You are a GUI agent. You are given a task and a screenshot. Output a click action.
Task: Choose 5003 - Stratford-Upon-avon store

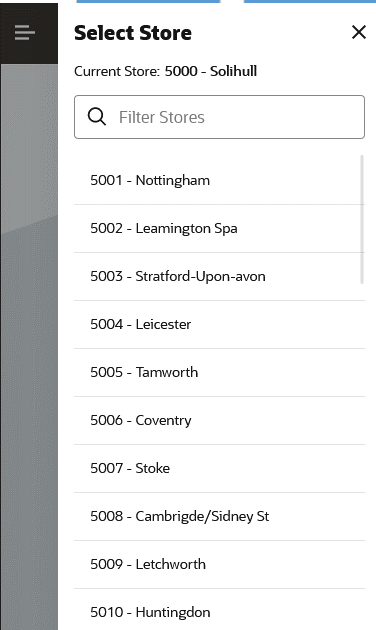tap(219, 276)
